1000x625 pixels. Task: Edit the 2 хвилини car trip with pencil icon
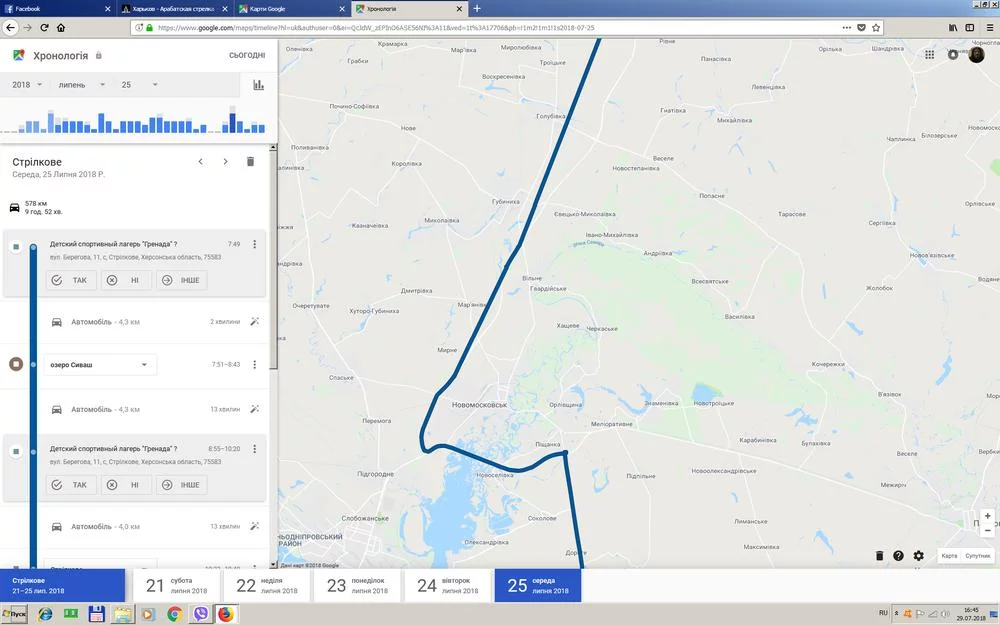coord(254,321)
